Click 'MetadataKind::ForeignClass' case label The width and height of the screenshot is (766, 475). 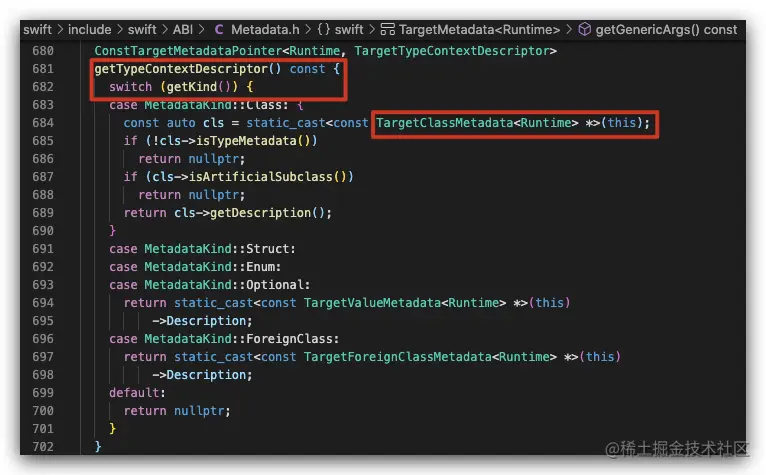[238, 339]
